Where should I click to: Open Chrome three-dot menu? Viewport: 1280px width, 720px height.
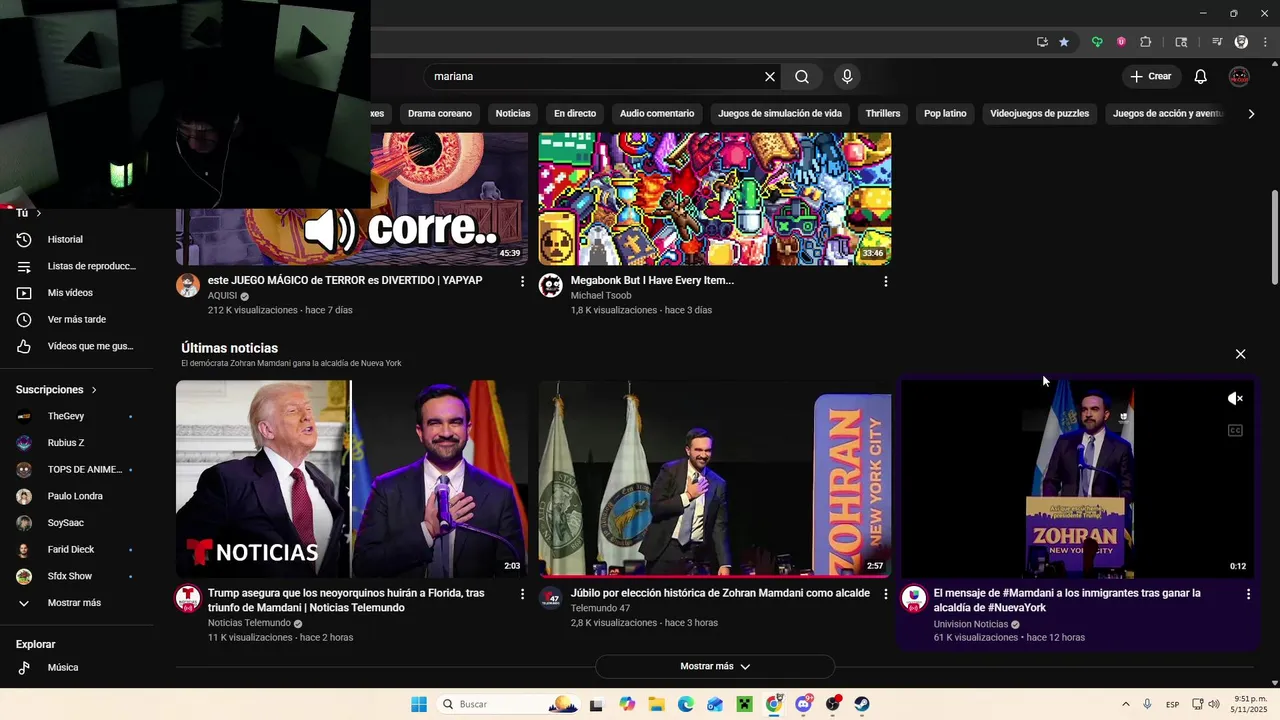coord(1265,42)
